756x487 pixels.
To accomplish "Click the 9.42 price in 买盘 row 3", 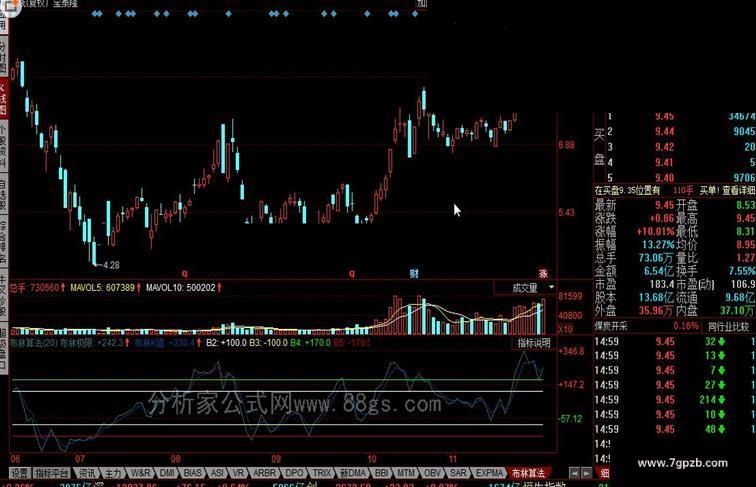I will coord(664,147).
